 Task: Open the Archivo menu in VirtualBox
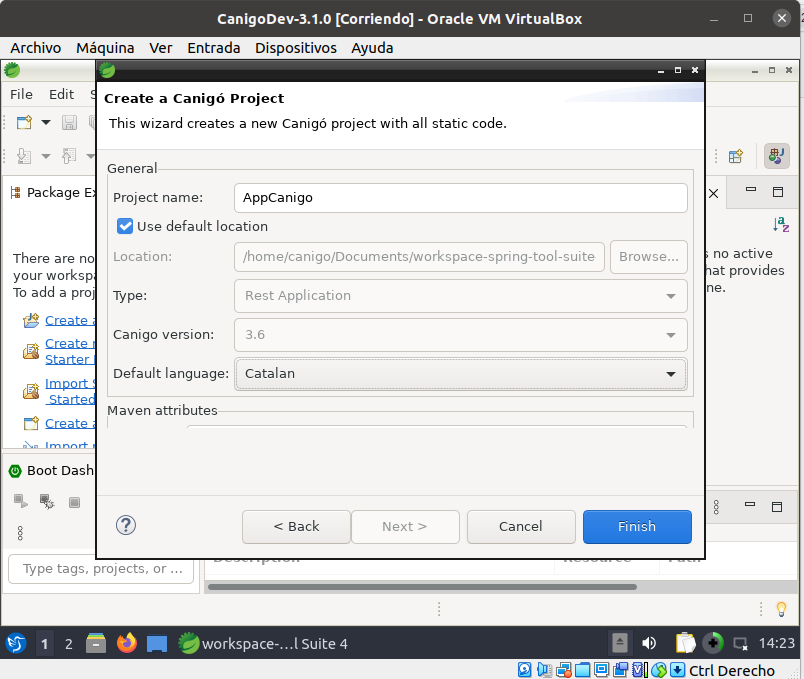(x=36, y=48)
